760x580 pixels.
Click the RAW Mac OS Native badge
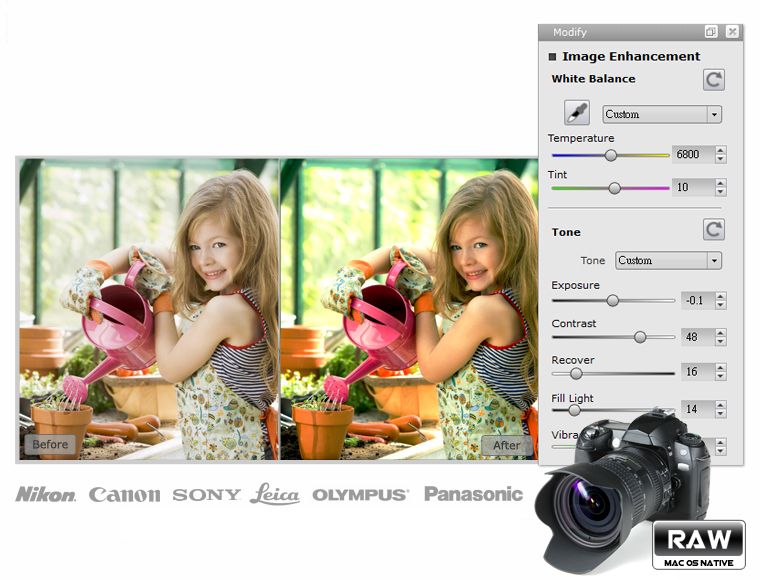coord(698,545)
